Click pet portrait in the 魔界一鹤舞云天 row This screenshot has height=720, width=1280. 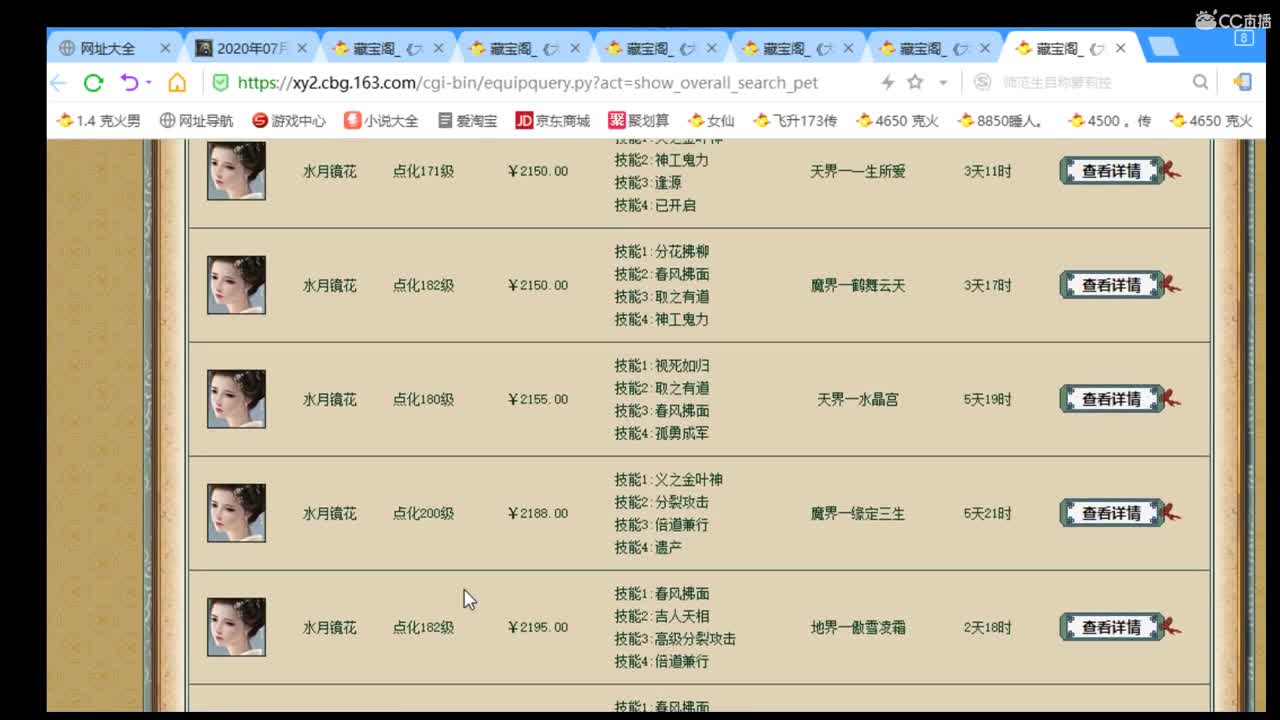tap(236, 285)
